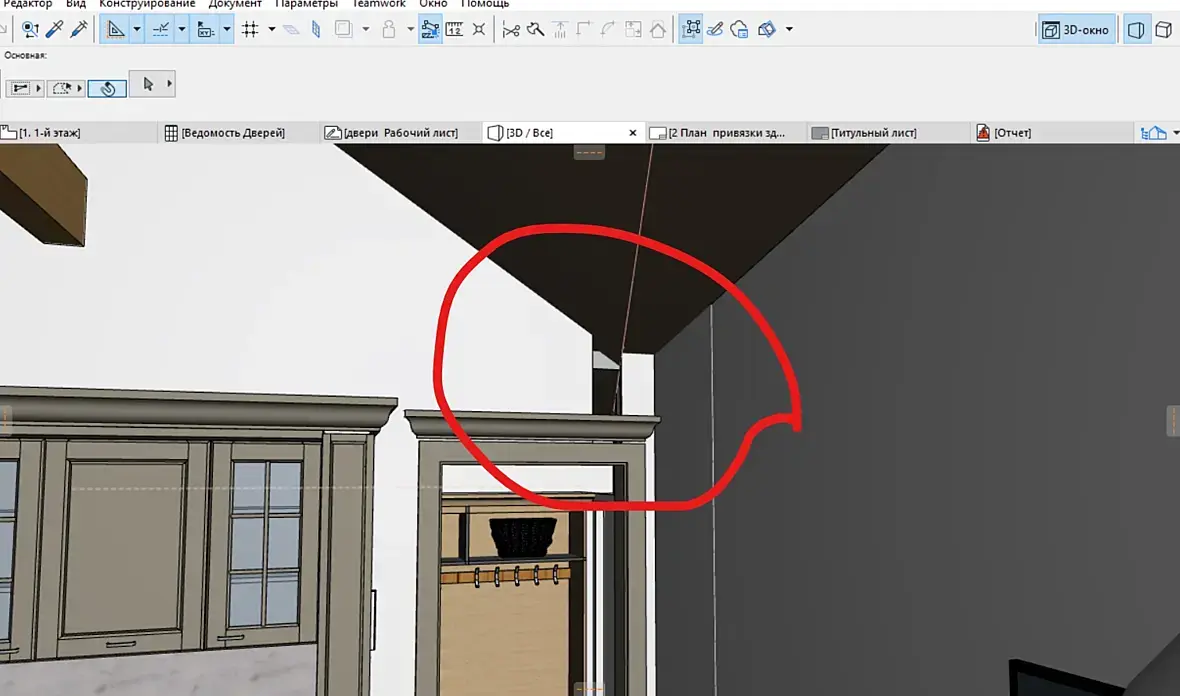Open the trace reference dropdown arrow

(x=366, y=29)
